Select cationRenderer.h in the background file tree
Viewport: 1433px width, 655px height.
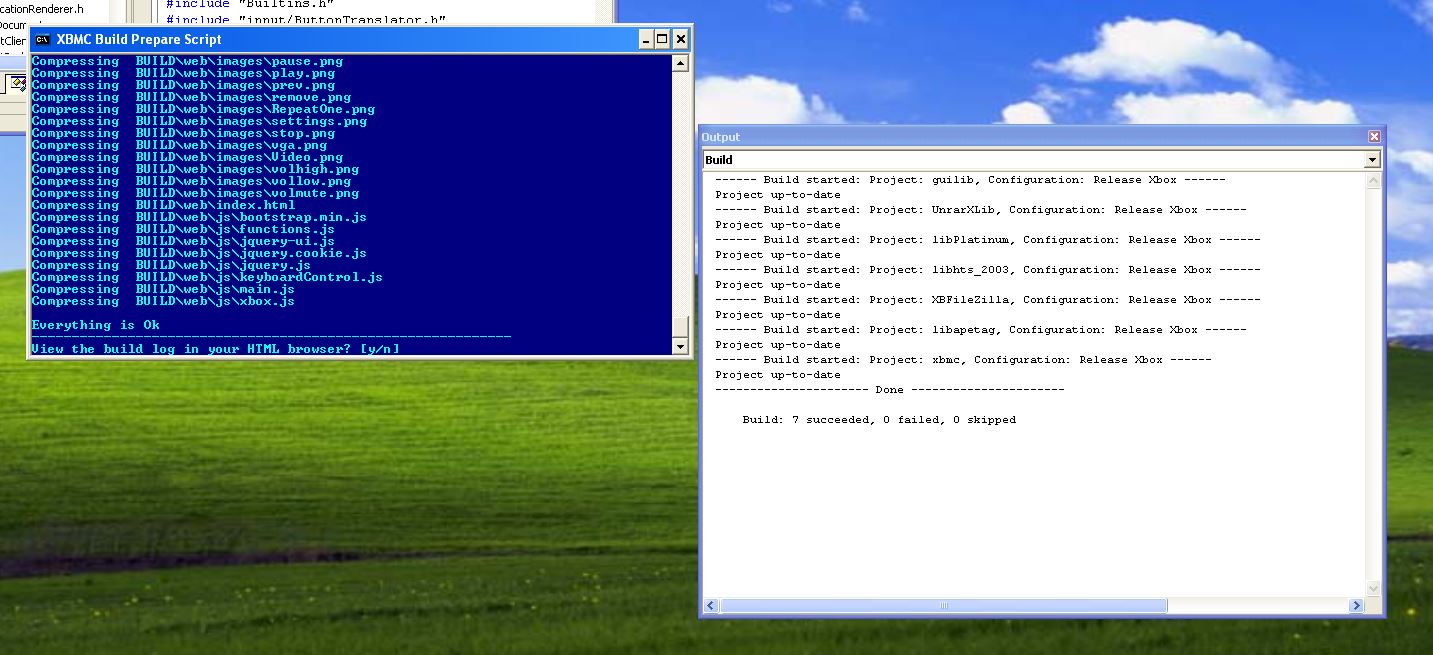pyautogui.click(x=42, y=8)
